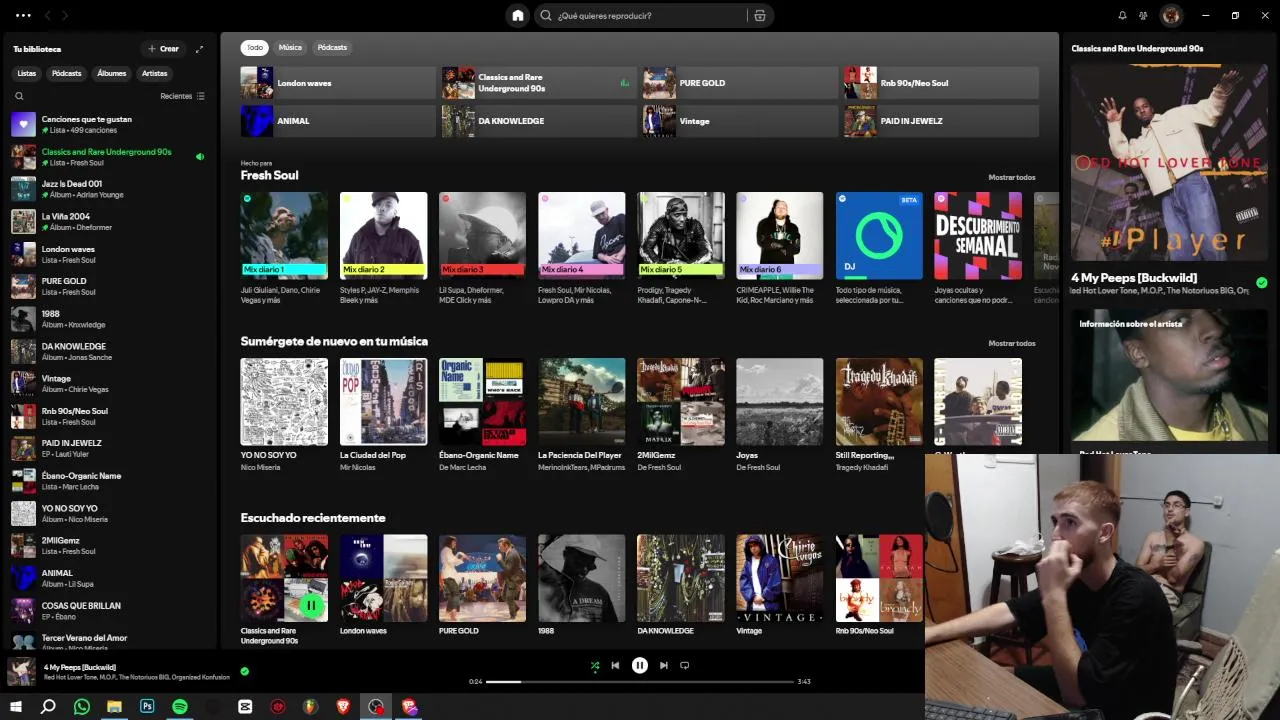Image resolution: width=1280 pixels, height=720 pixels.
Task: Expand Tu biblioteca with arrows icon
Action: click(x=199, y=49)
